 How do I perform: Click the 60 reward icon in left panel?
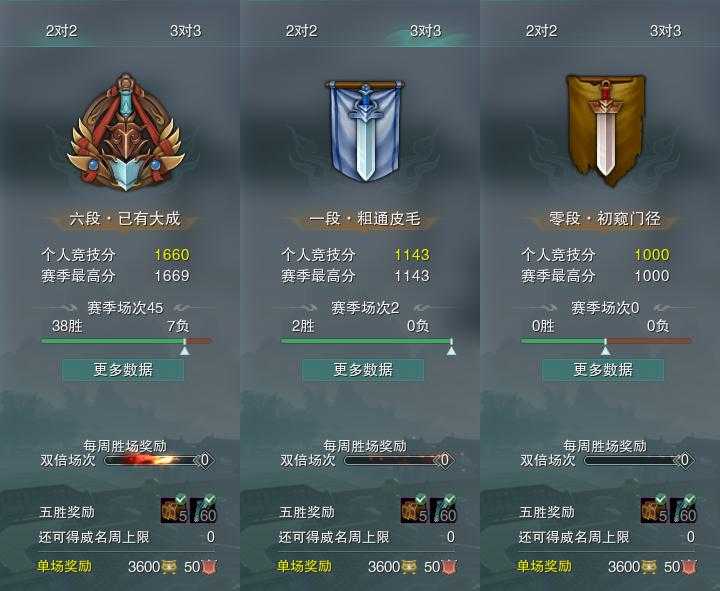[203, 509]
